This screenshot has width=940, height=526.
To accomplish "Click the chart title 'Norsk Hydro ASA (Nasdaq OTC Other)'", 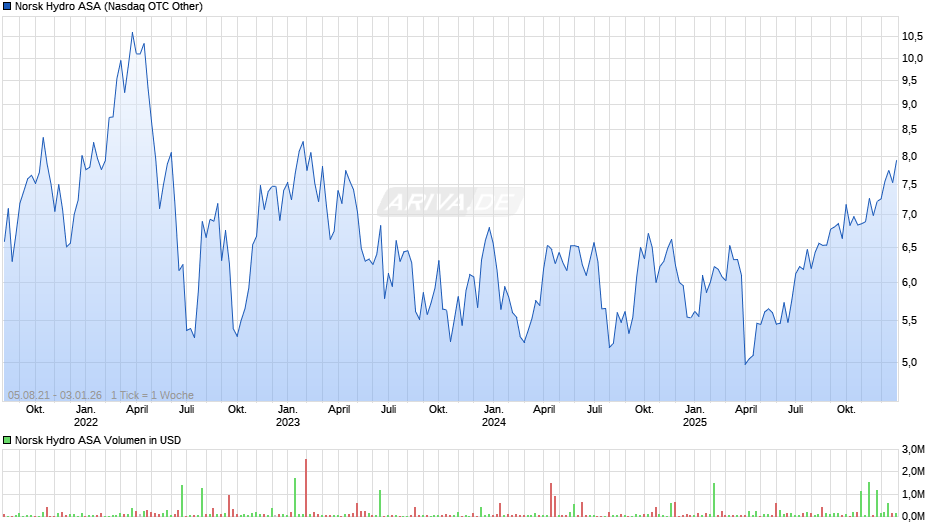I will click(109, 7).
